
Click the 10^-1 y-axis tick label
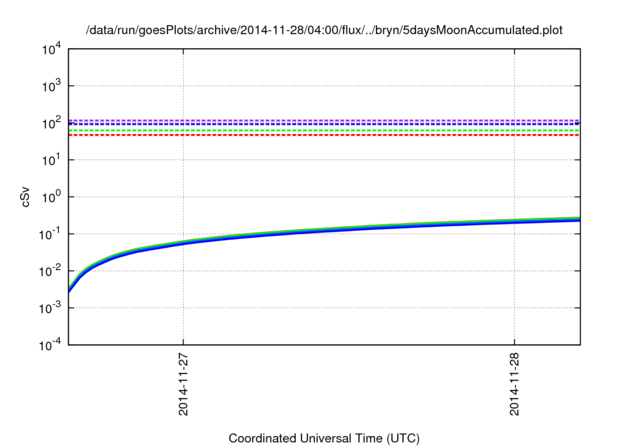click(x=50, y=234)
